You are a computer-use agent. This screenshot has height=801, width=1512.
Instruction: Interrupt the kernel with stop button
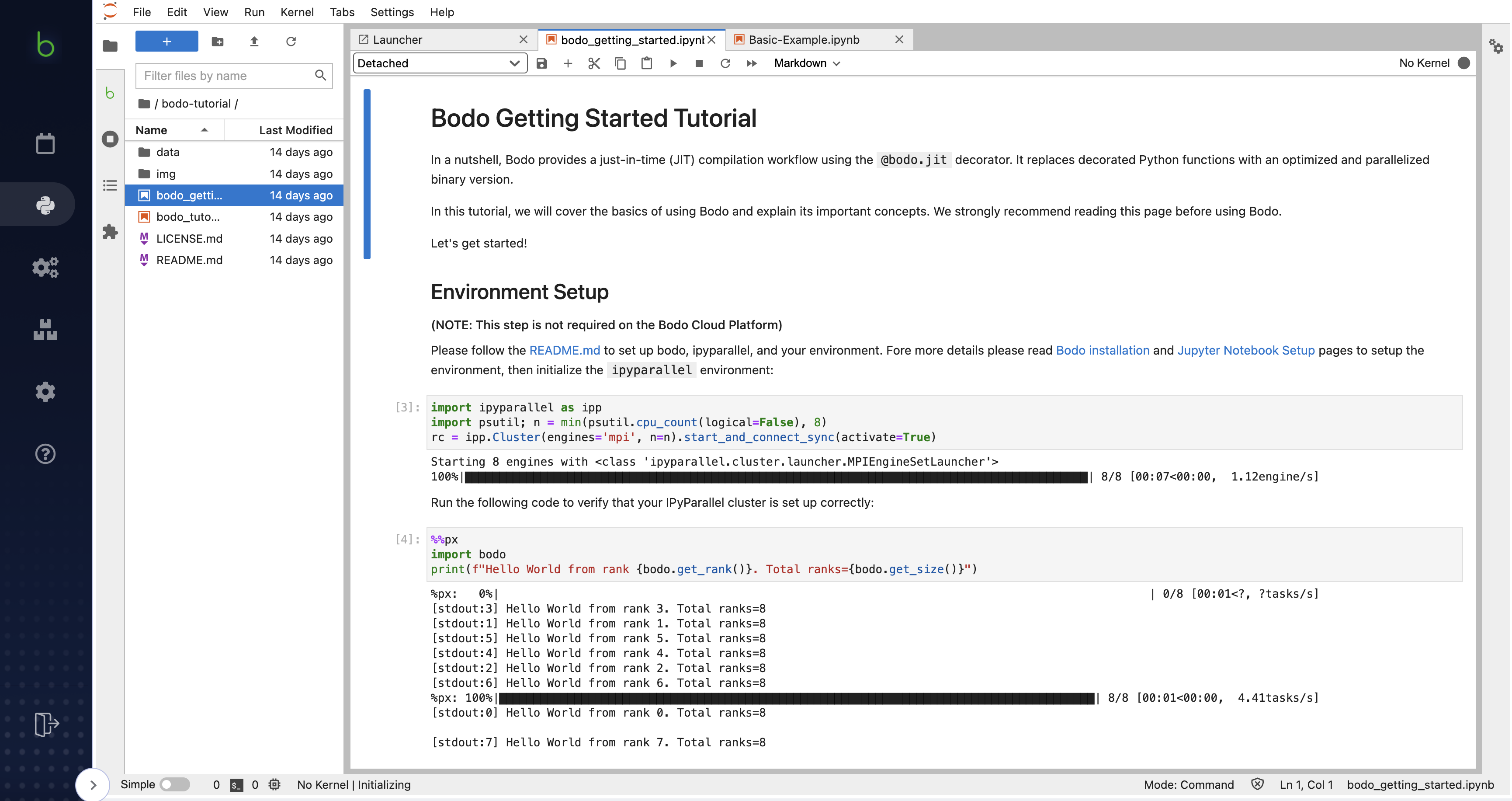point(698,63)
